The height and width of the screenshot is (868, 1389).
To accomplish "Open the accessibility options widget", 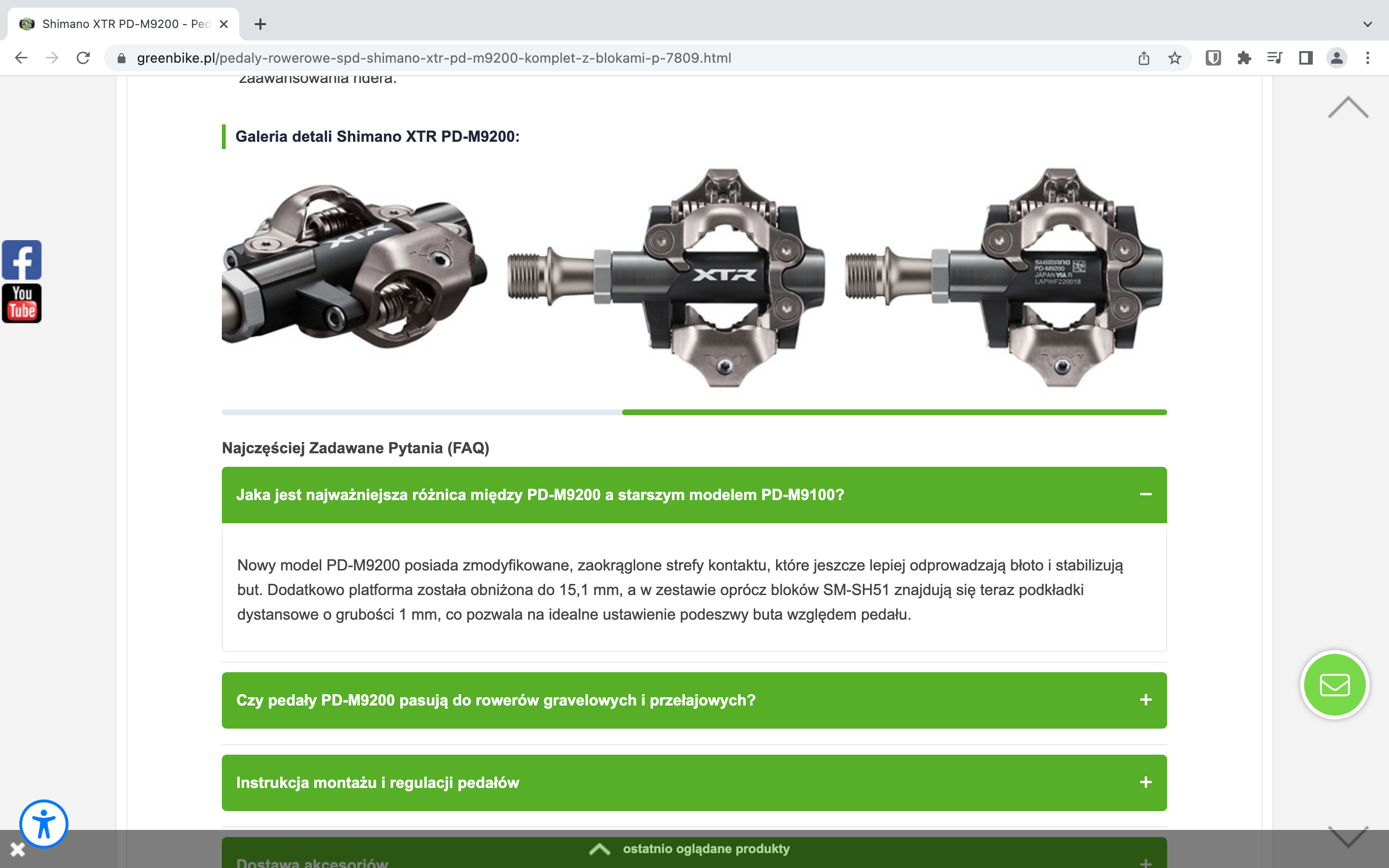I will [x=43, y=824].
